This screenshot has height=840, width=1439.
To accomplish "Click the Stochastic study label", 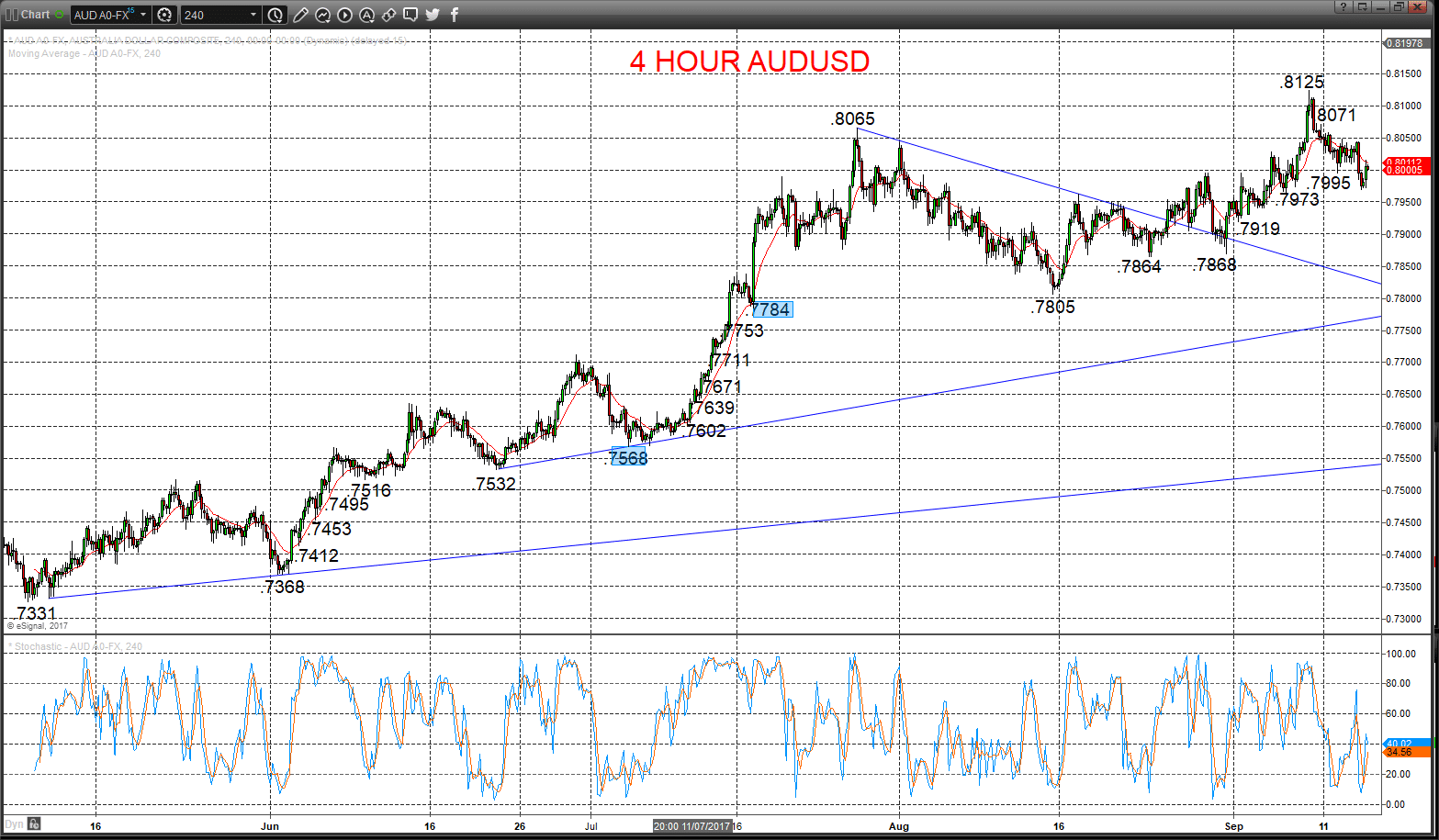I will [77, 646].
